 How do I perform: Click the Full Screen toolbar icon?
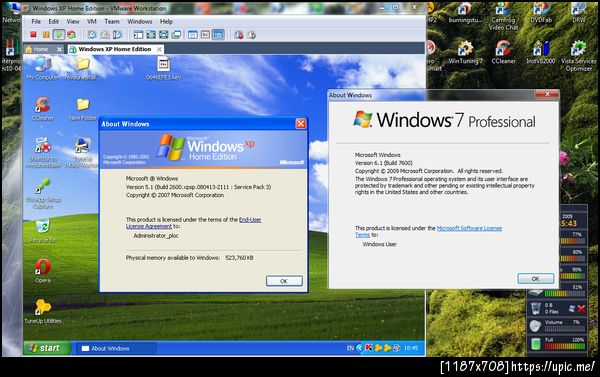click(151, 35)
